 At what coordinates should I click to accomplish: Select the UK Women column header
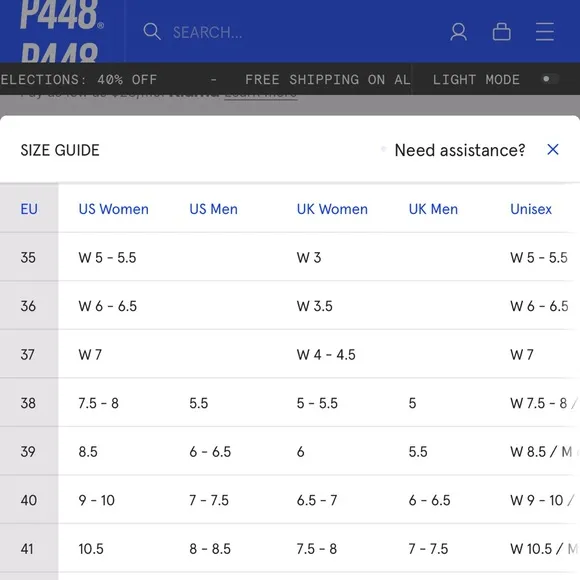(x=332, y=209)
